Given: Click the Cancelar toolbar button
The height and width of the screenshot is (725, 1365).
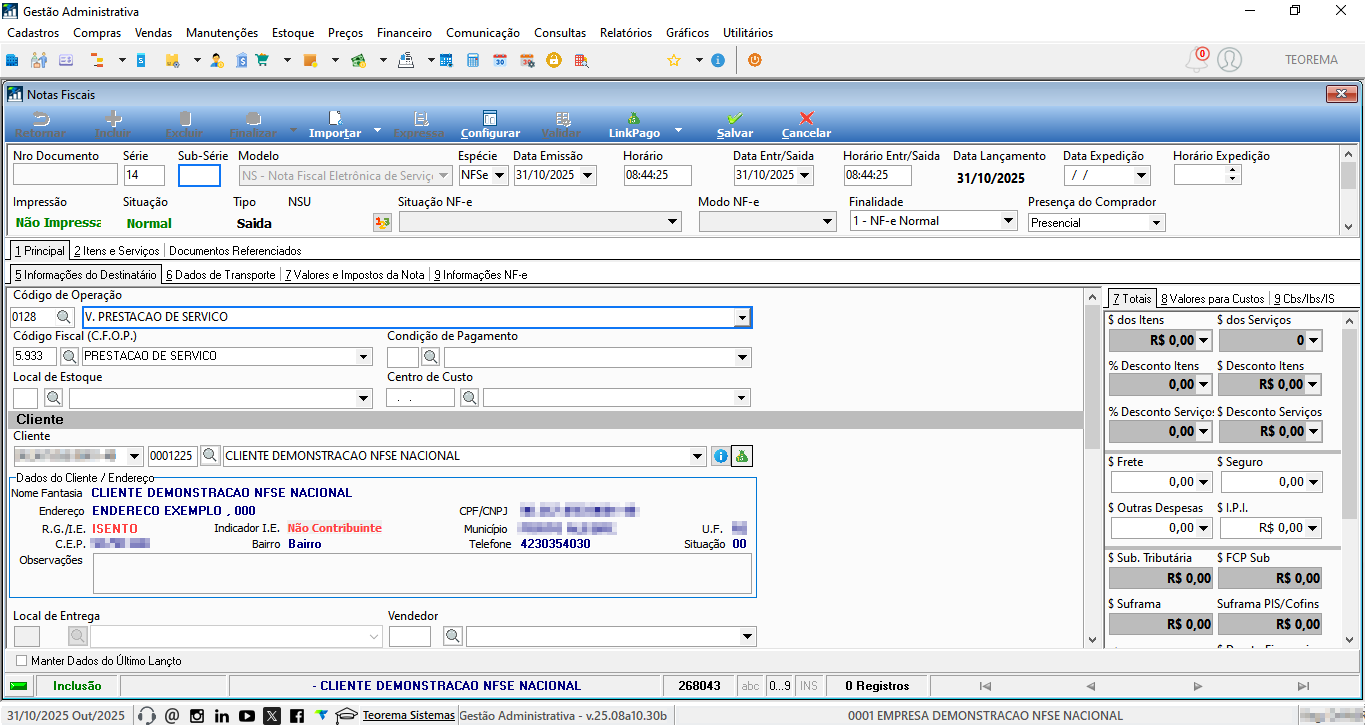Looking at the screenshot, I should (x=806, y=125).
